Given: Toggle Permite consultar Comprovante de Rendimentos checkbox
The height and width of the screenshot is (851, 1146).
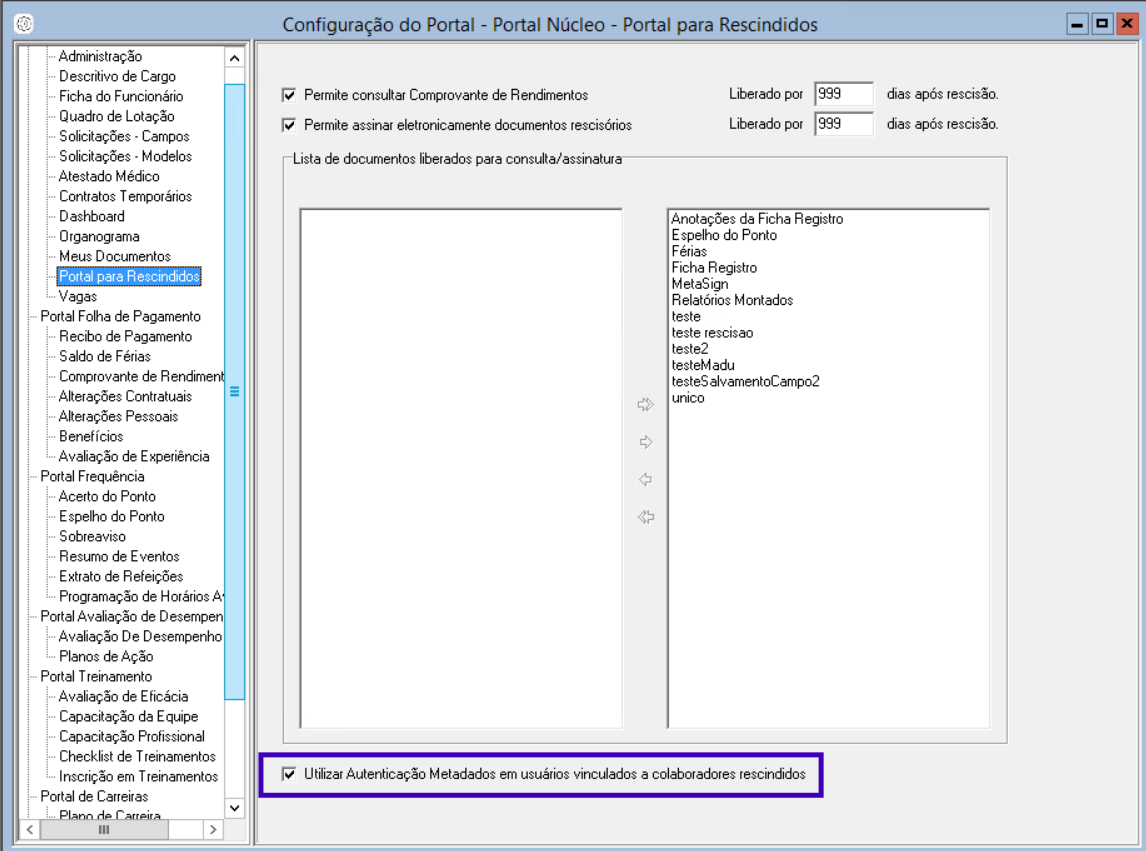Looking at the screenshot, I should [x=289, y=95].
